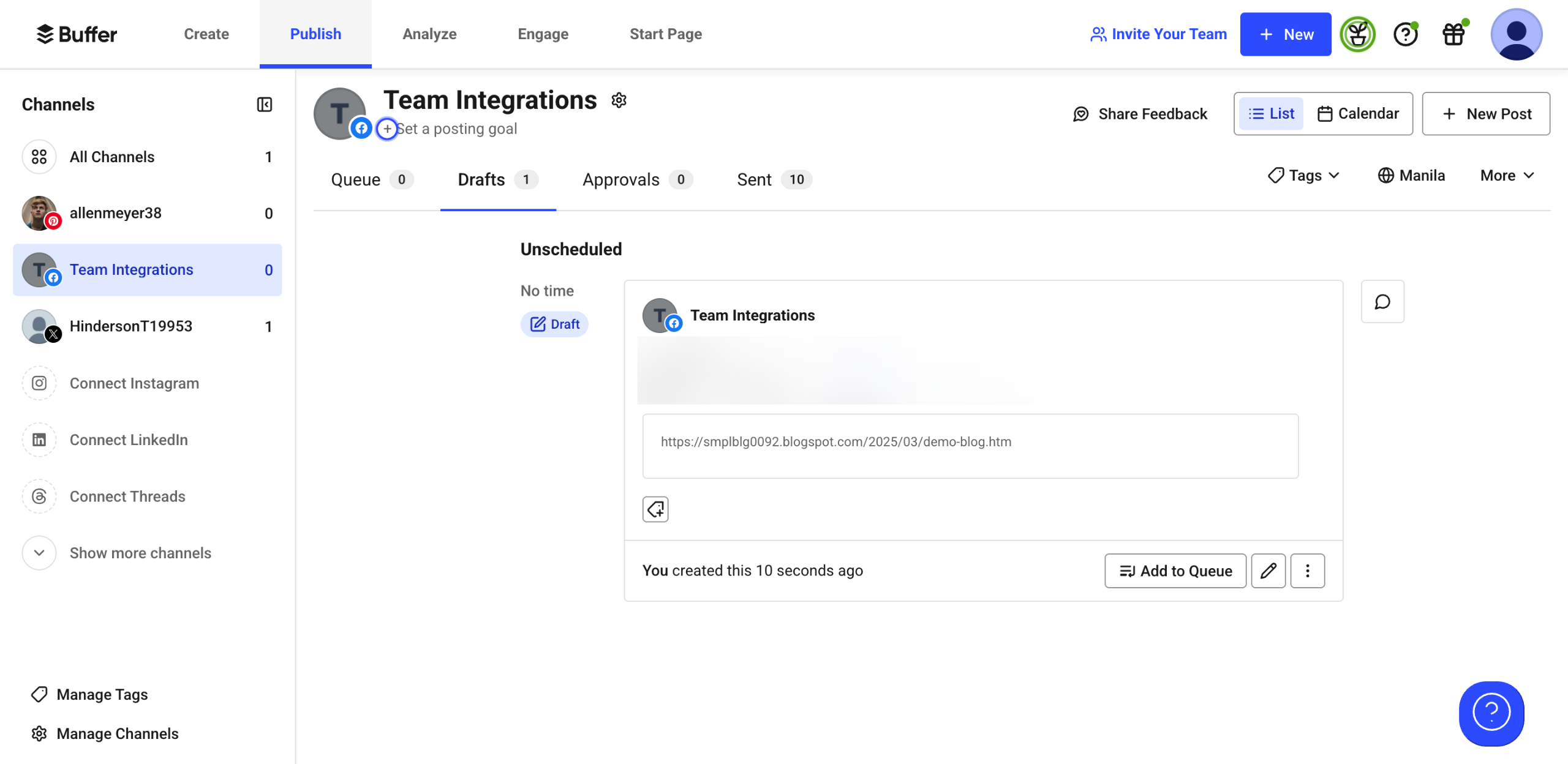Expand the Tags filter dropdown
This screenshot has height=764, width=1568.
[1303, 176]
